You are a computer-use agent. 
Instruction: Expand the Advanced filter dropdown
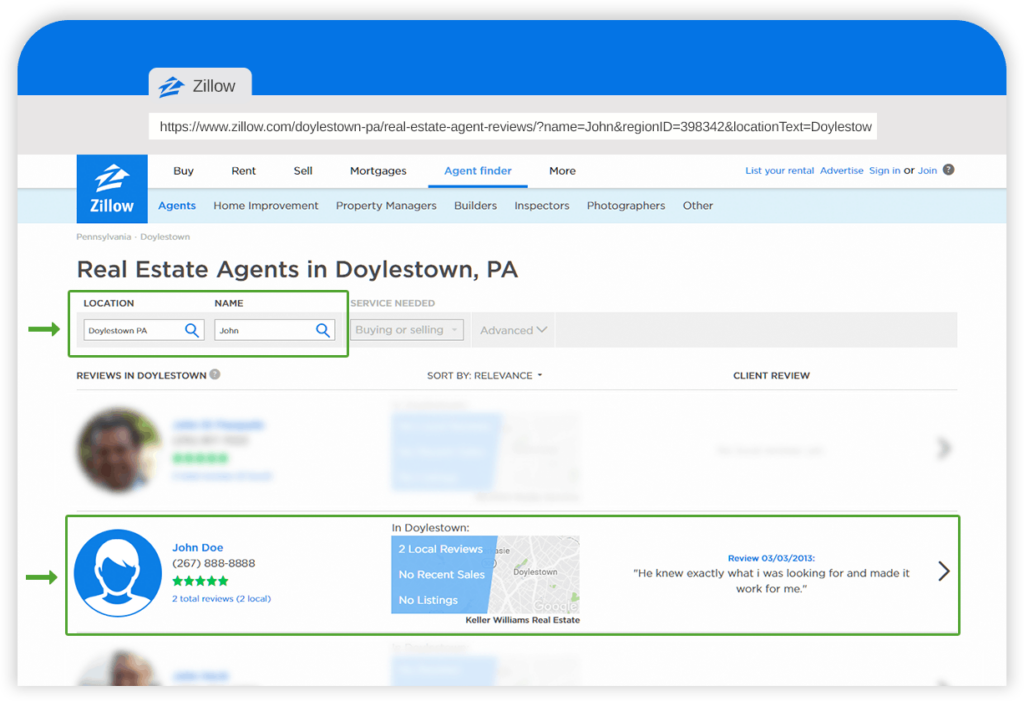512,330
